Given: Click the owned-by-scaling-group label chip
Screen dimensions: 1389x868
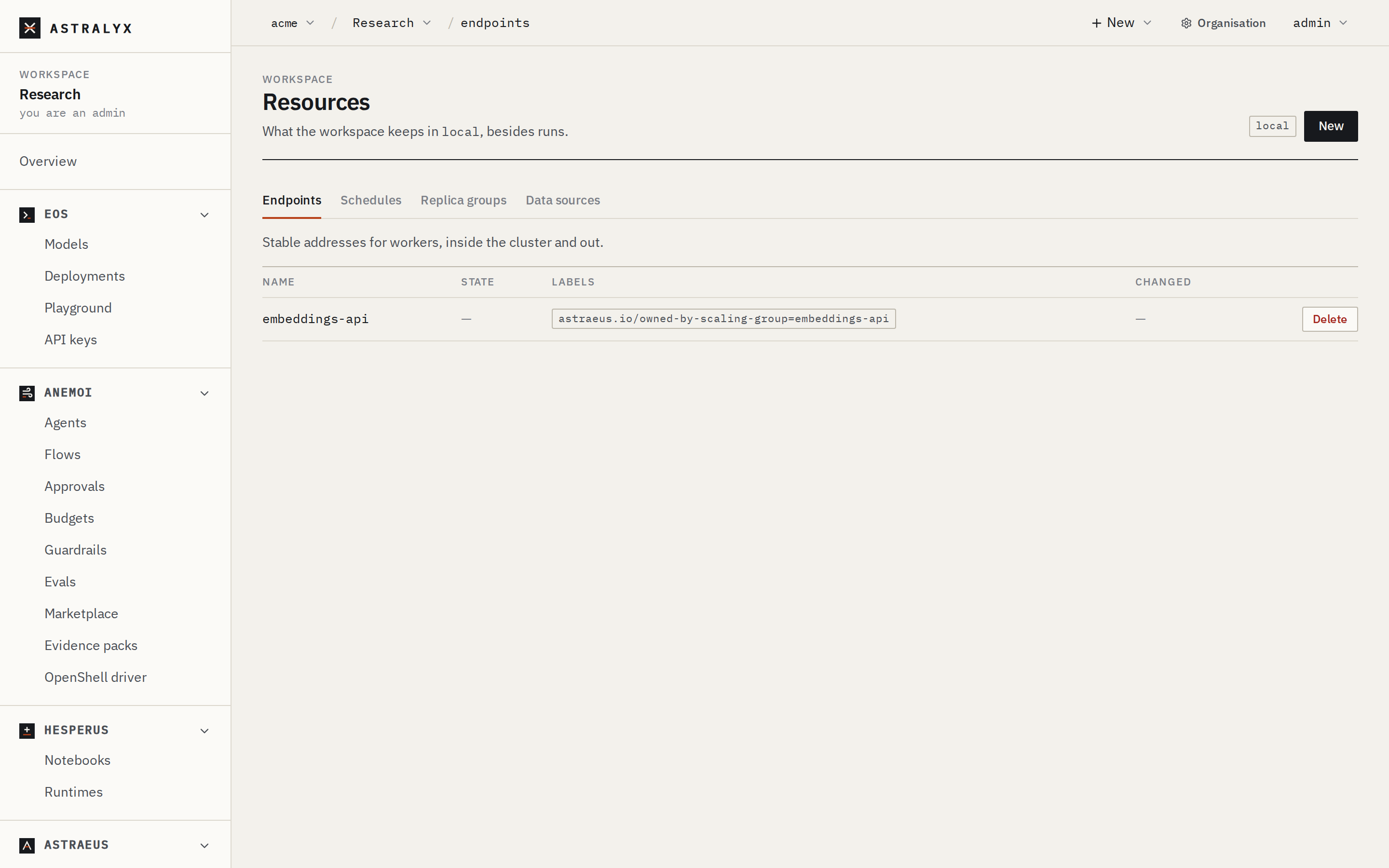Looking at the screenshot, I should coord(723,319).
